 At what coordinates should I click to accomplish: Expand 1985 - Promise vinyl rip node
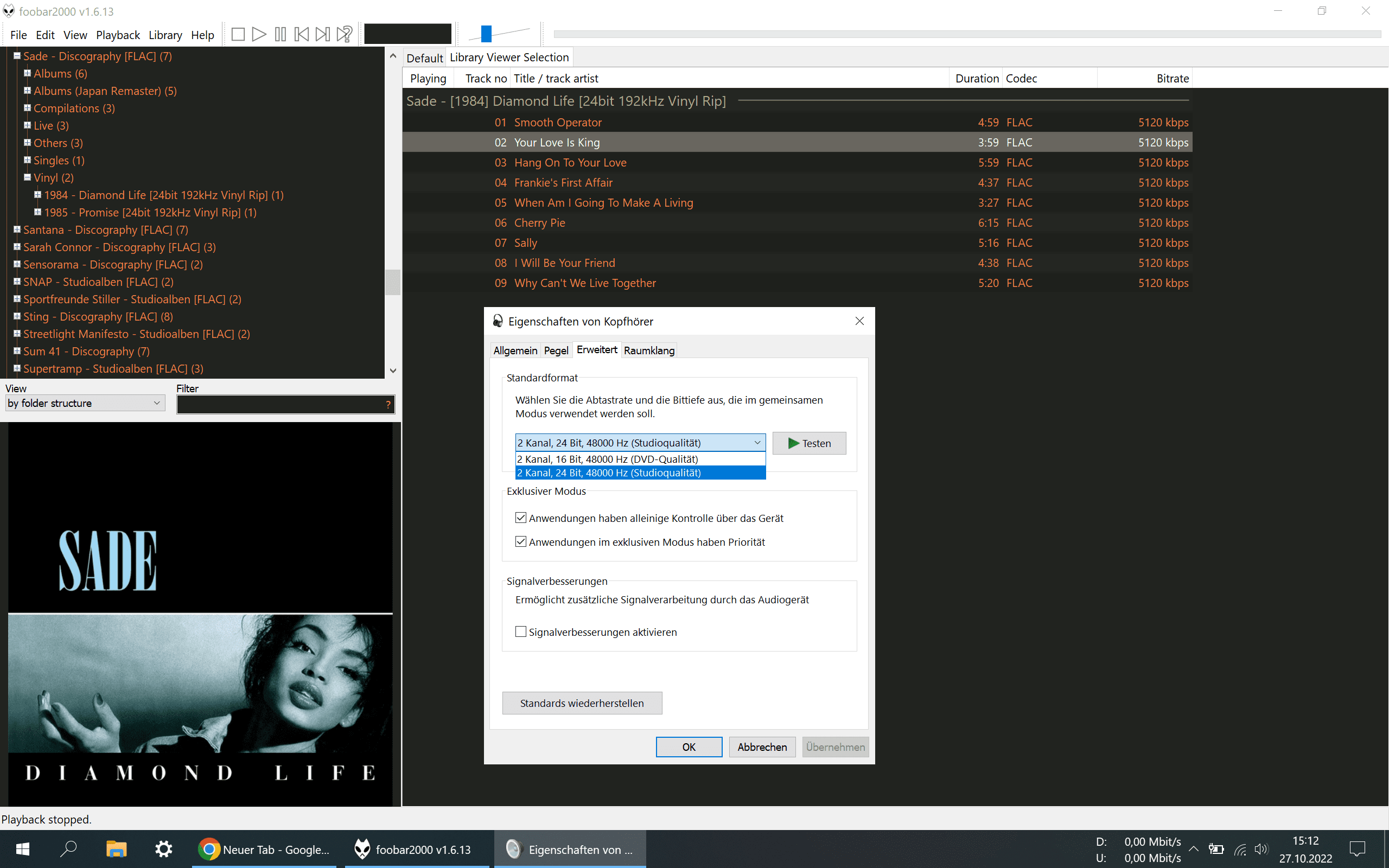point(38,212)
